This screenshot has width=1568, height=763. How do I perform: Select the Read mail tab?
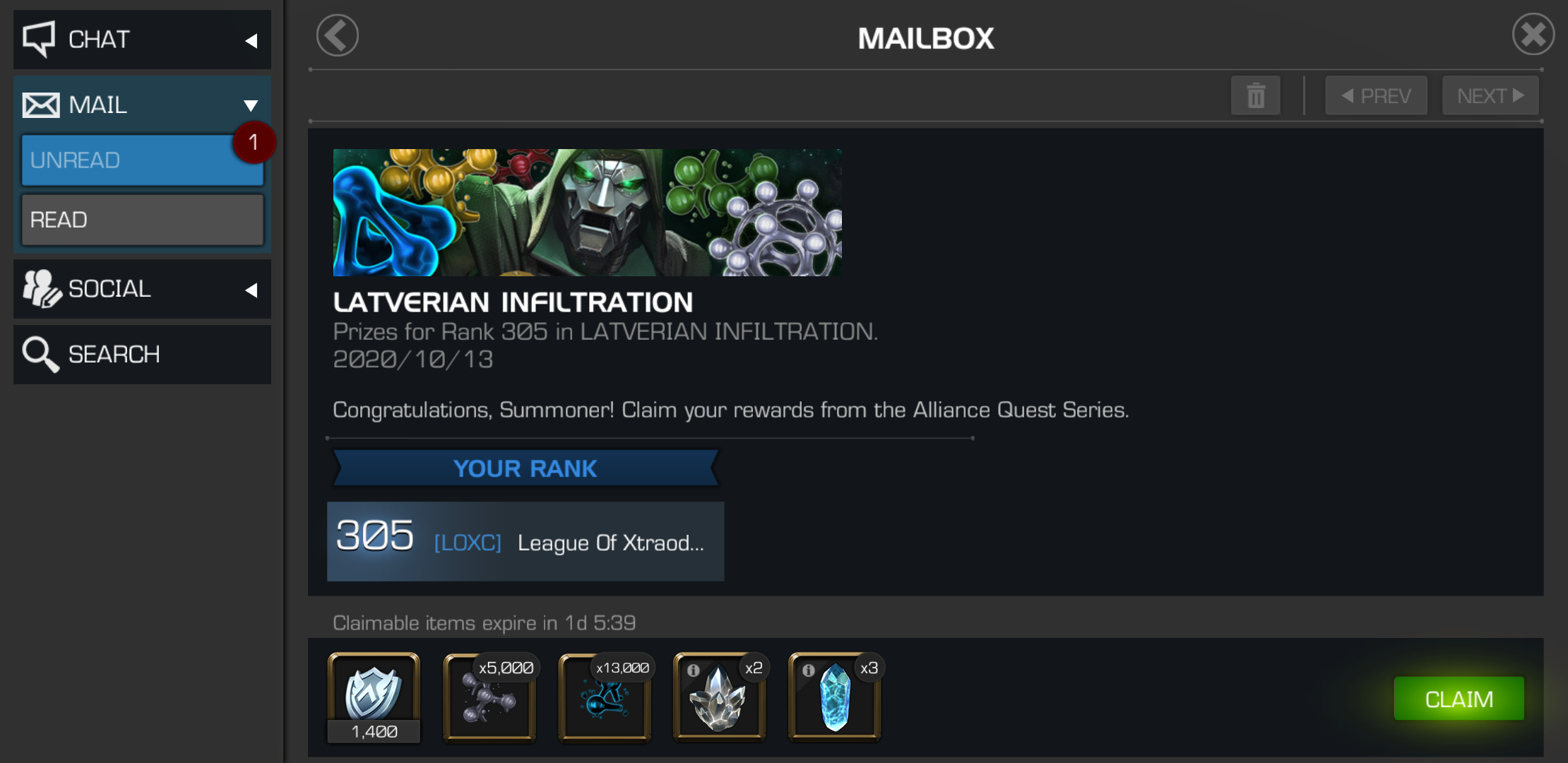click(x=143, y=220)
